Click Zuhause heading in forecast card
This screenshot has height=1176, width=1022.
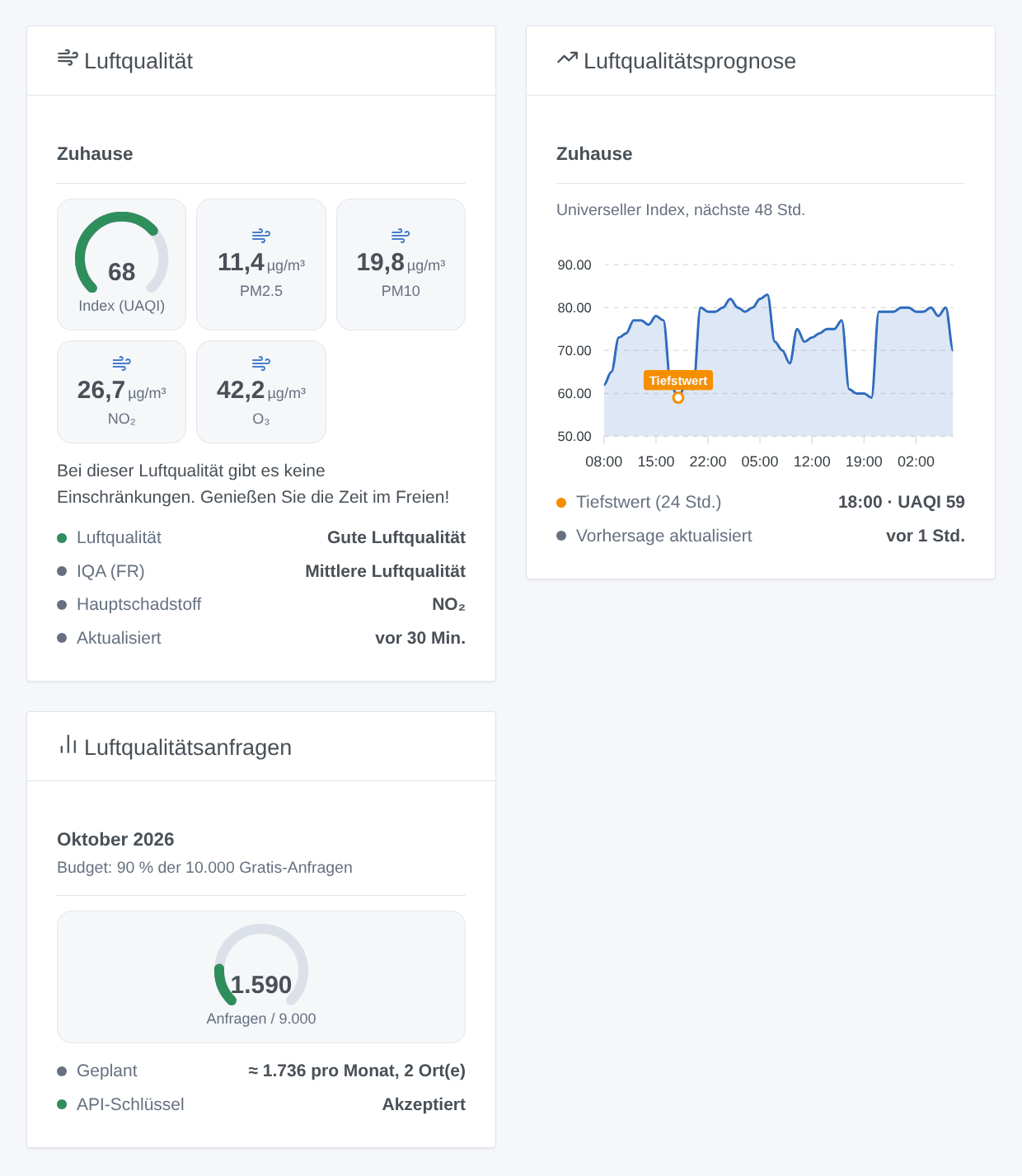pos(594,154)
